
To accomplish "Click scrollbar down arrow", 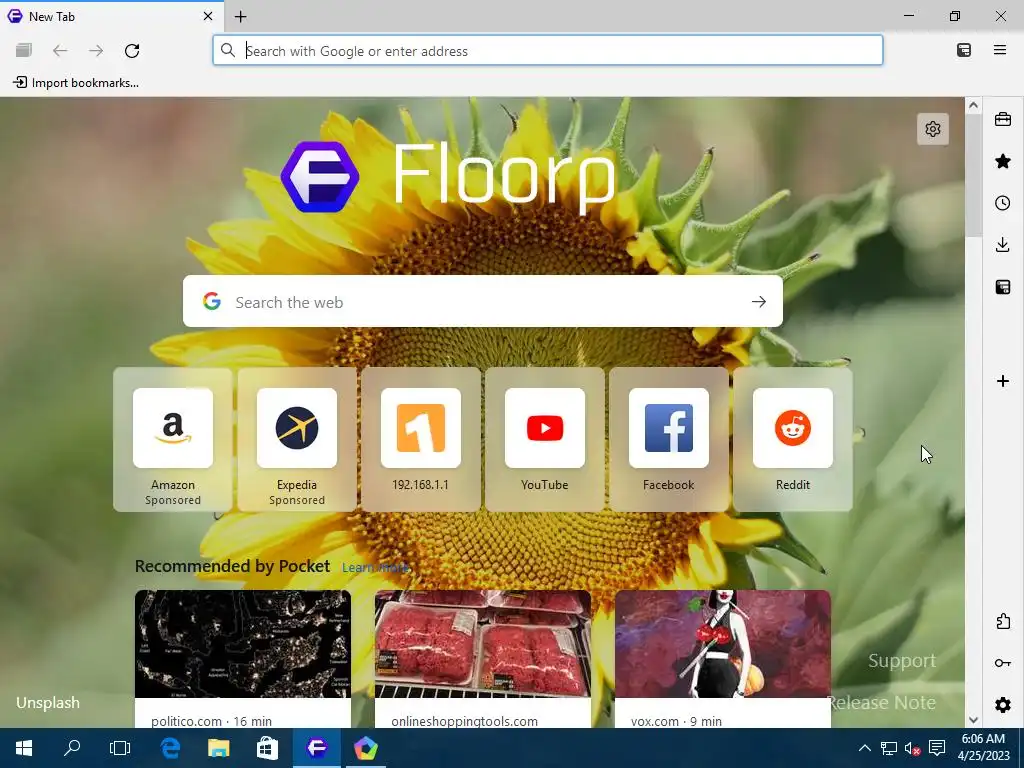I will pyautogui.click(x=973, y=720).
